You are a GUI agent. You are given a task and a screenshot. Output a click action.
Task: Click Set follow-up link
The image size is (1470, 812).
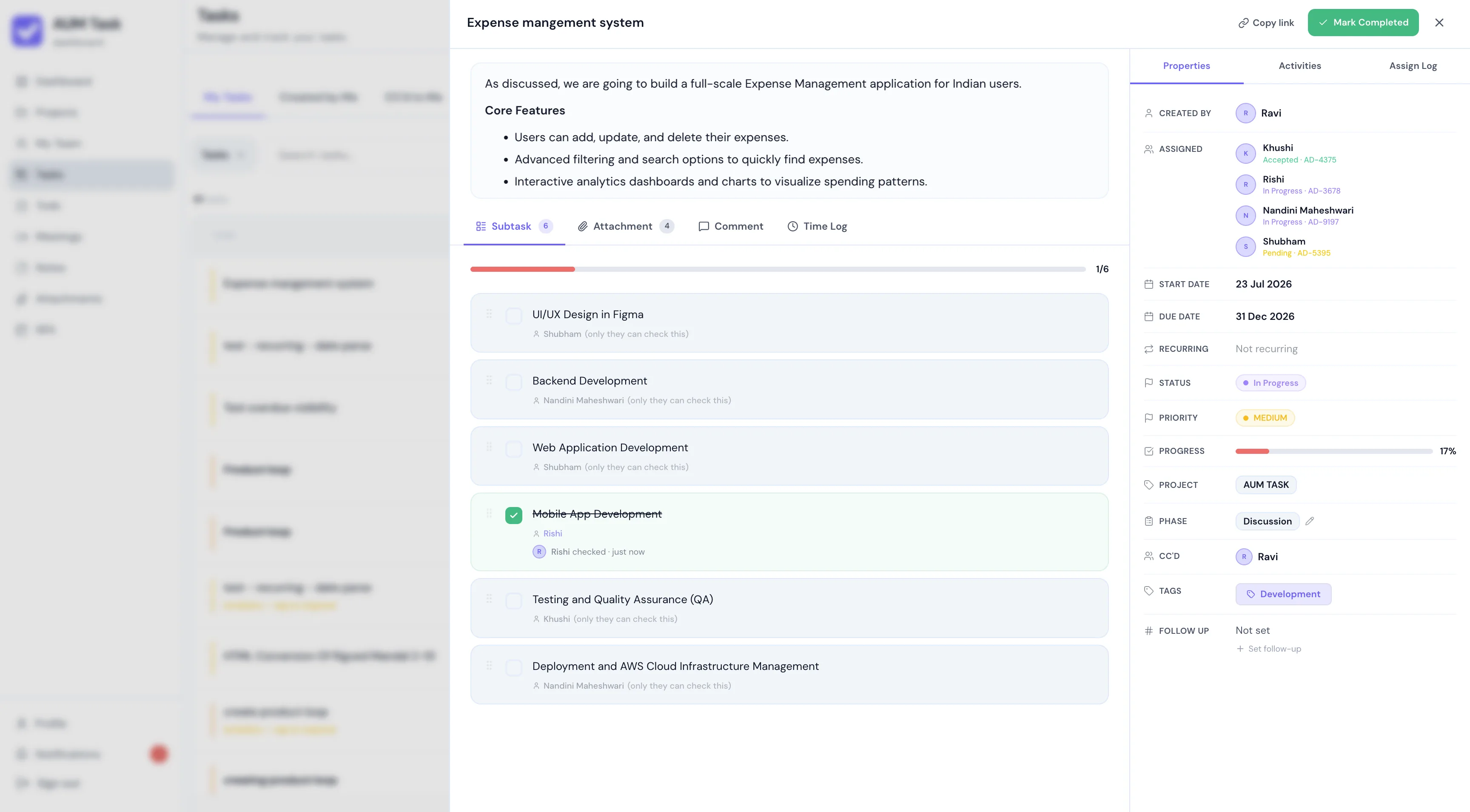[1268, 649]
